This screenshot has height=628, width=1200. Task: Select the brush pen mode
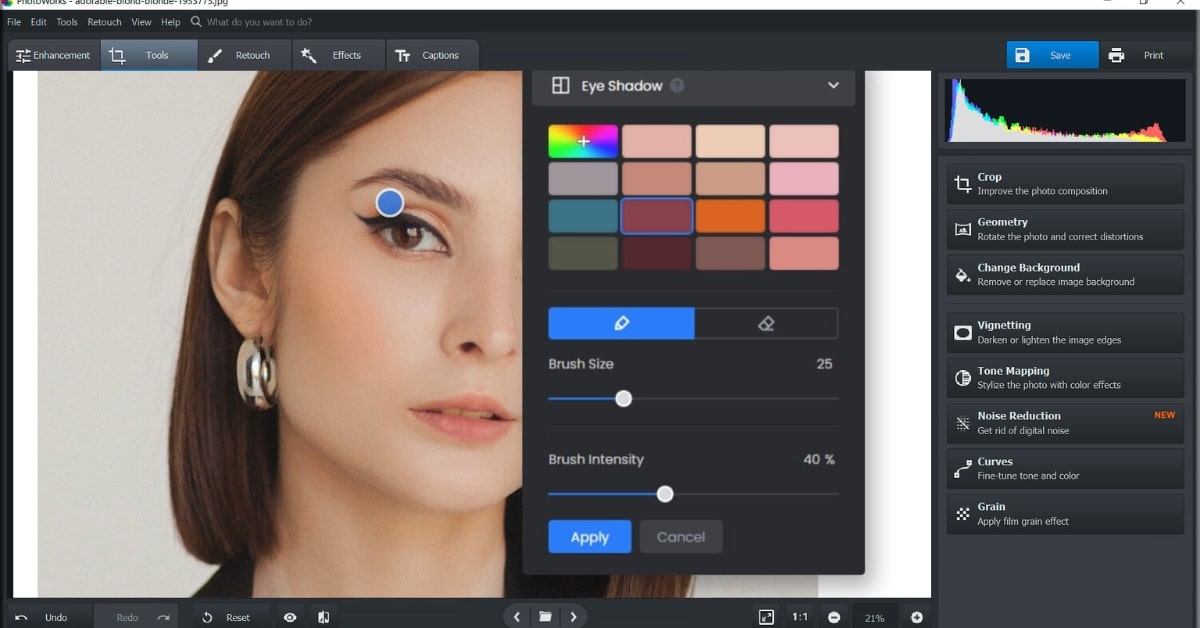[x=621, y=323]
